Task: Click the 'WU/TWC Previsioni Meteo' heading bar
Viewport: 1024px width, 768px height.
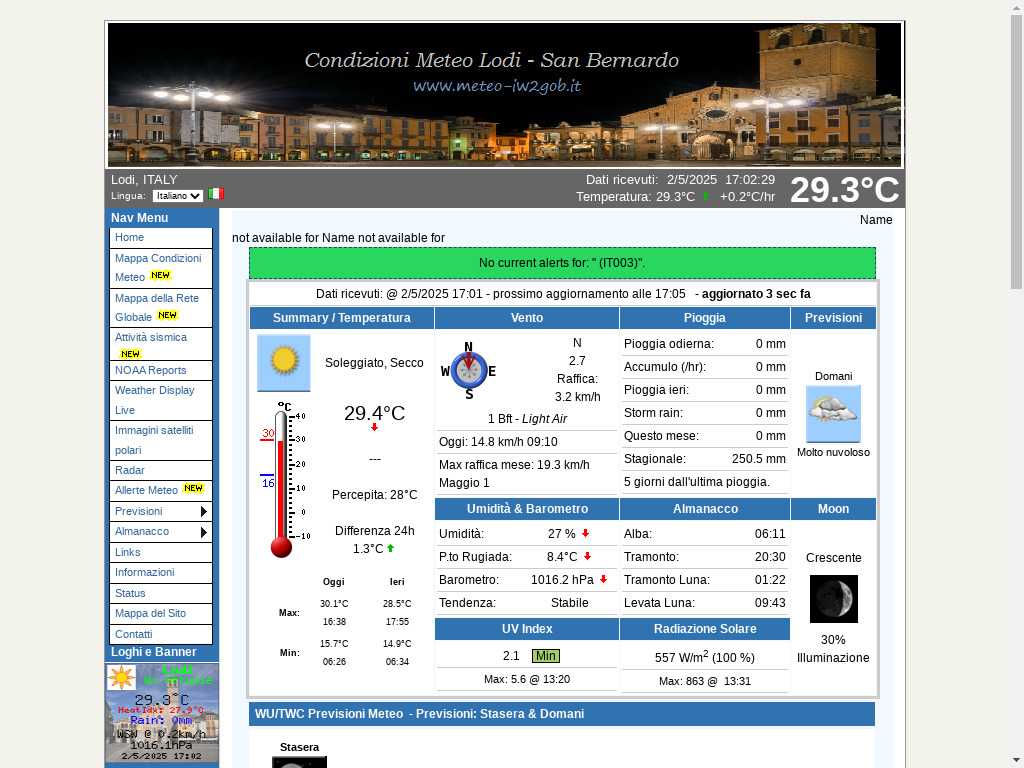Action: tap(562, 714)
